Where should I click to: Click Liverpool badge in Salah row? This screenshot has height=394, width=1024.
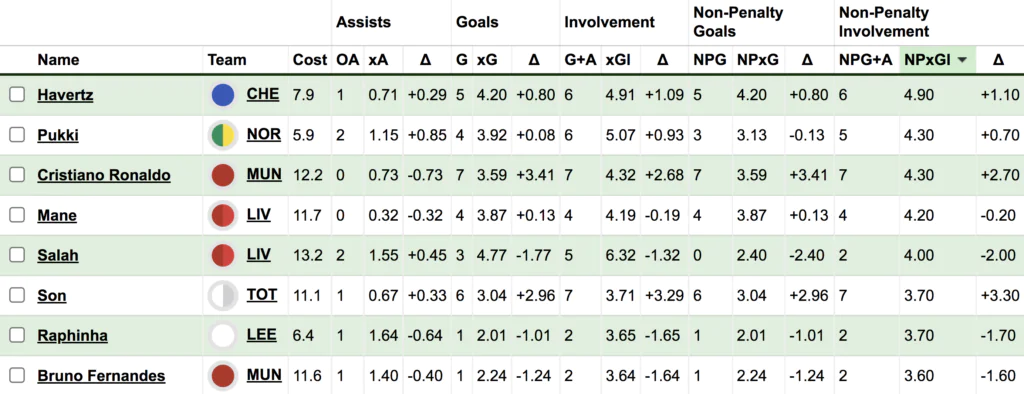pos(223,255)
